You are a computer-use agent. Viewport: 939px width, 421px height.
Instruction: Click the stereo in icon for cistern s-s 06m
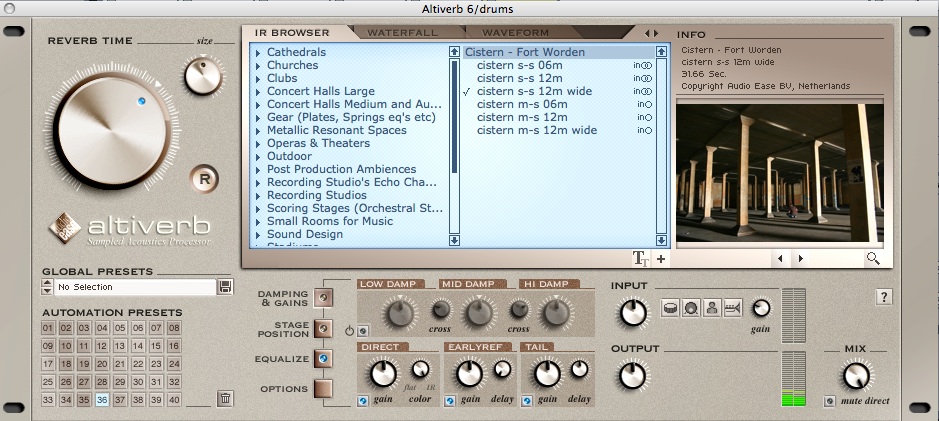coord(644,65)
